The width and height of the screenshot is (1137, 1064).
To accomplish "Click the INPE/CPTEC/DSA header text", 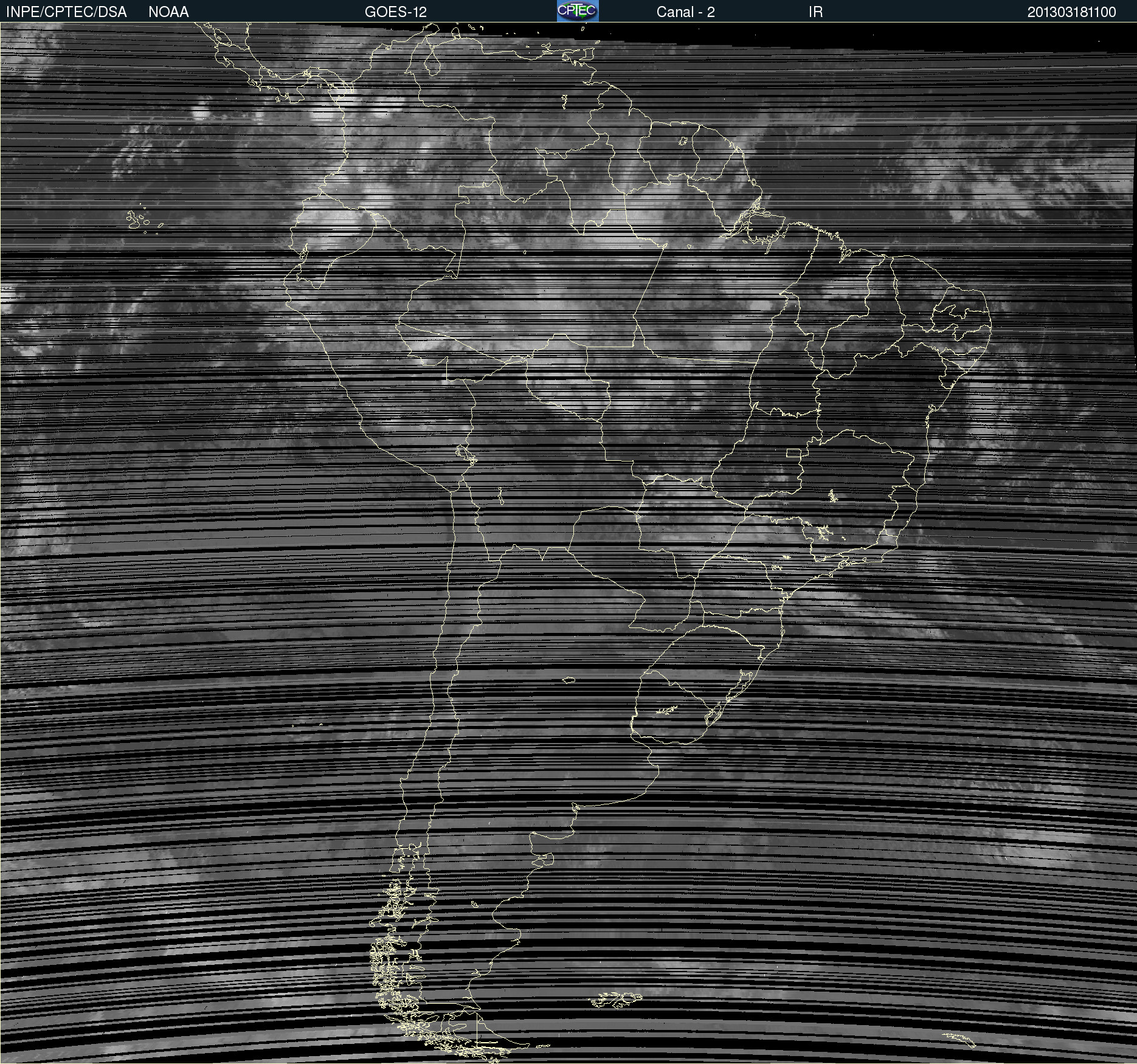I will coord(66,12).
